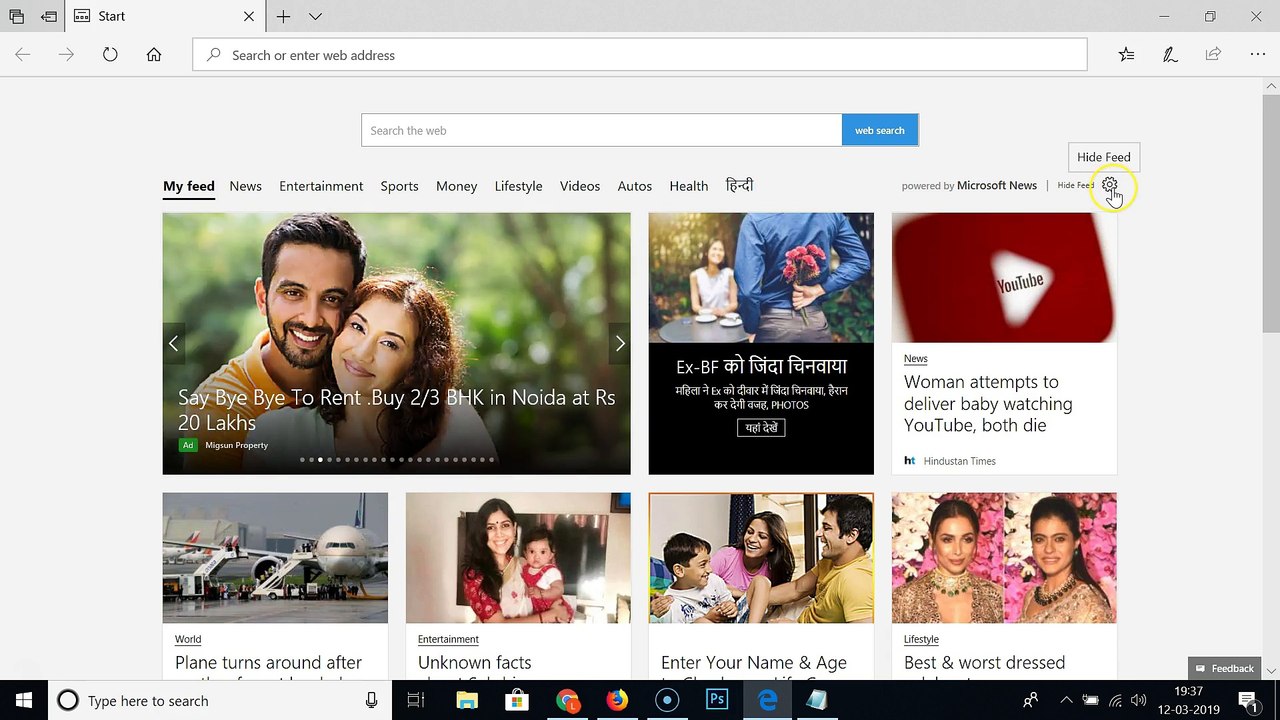Refresh the page
The height and width of the screenshot is (720, 1280).
pos(110,55)
